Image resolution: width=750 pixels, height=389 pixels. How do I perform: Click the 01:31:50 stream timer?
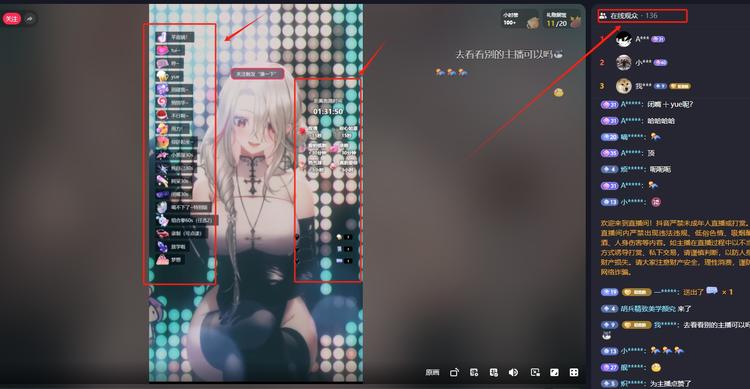click(328, 111)
